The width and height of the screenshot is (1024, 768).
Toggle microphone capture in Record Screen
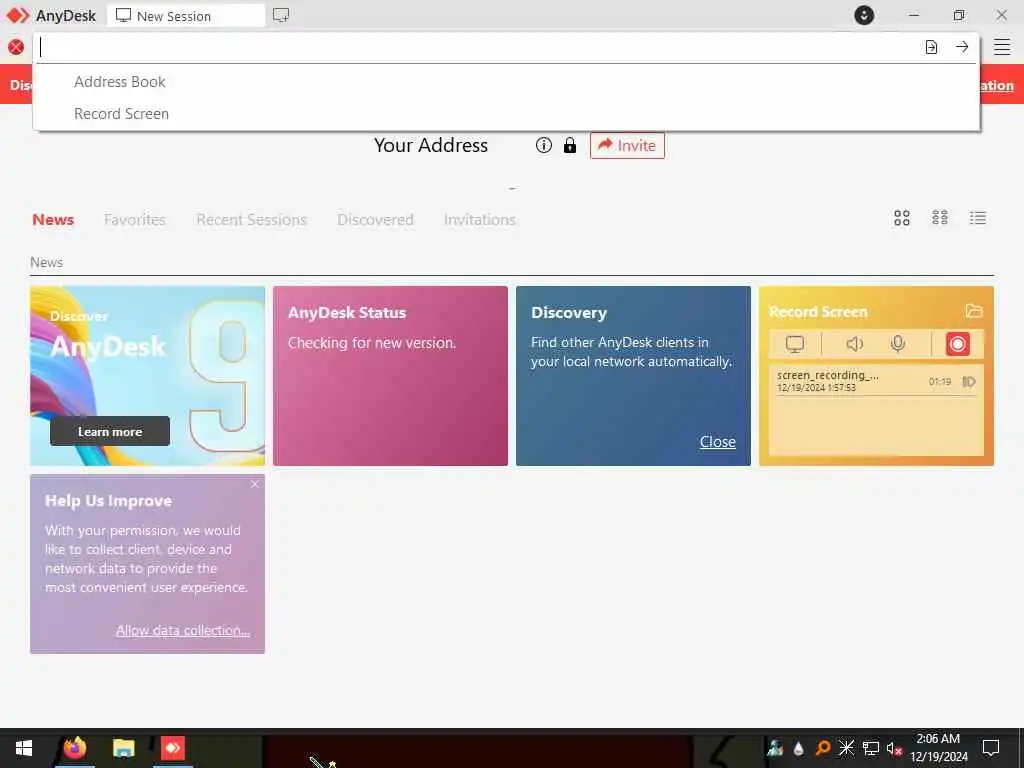pyautogui.click(x=898, y=344)
